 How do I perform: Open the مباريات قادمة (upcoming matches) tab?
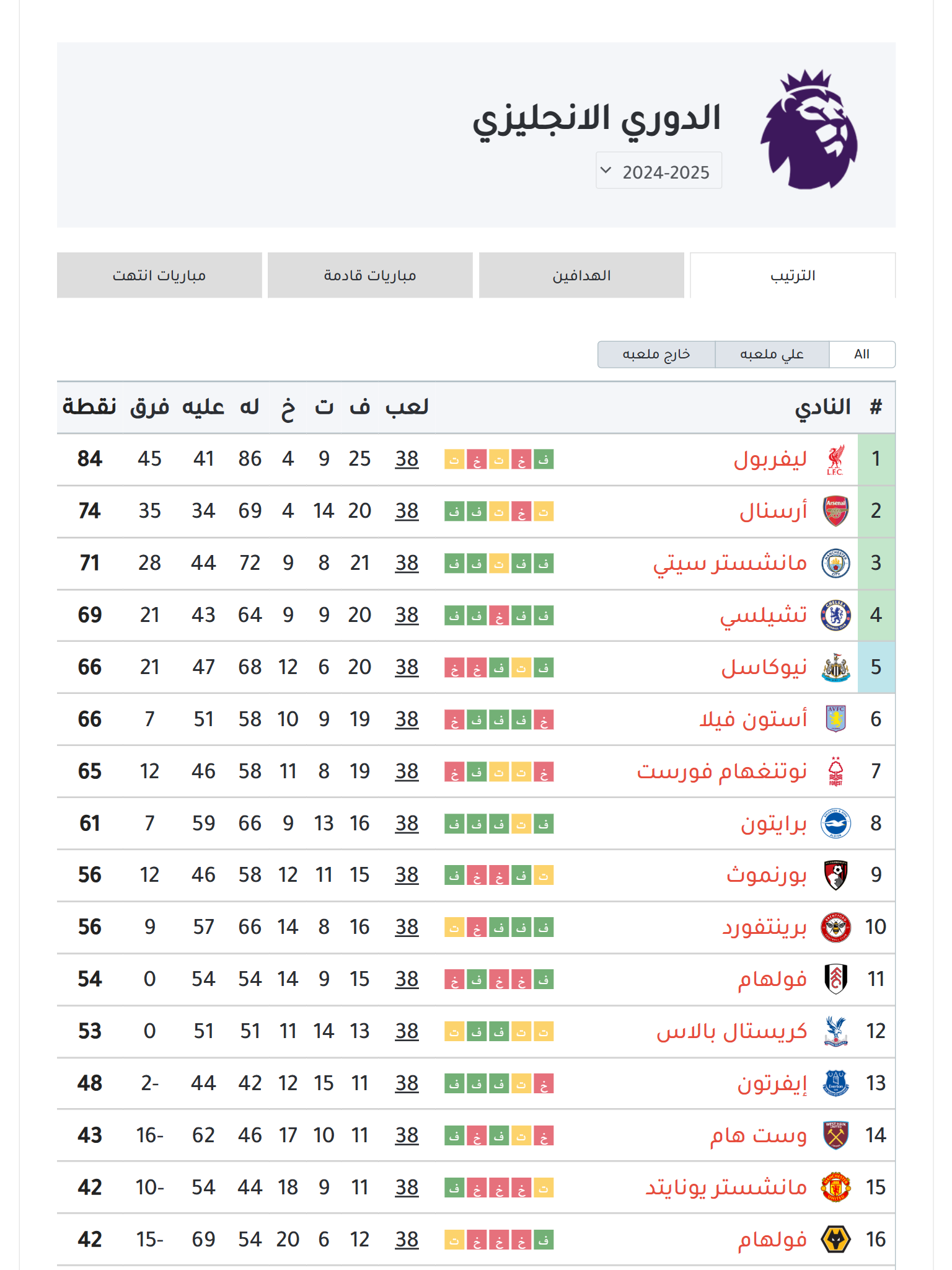coord(370,275)
